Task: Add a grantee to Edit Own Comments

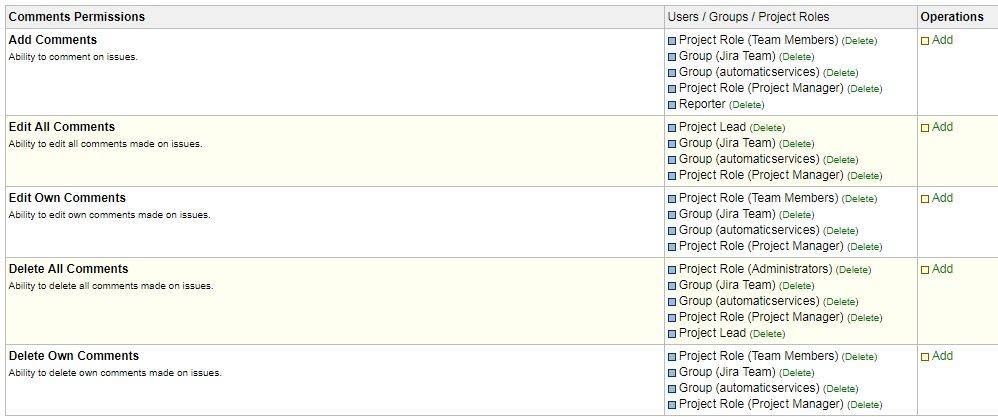Action: 942,198
